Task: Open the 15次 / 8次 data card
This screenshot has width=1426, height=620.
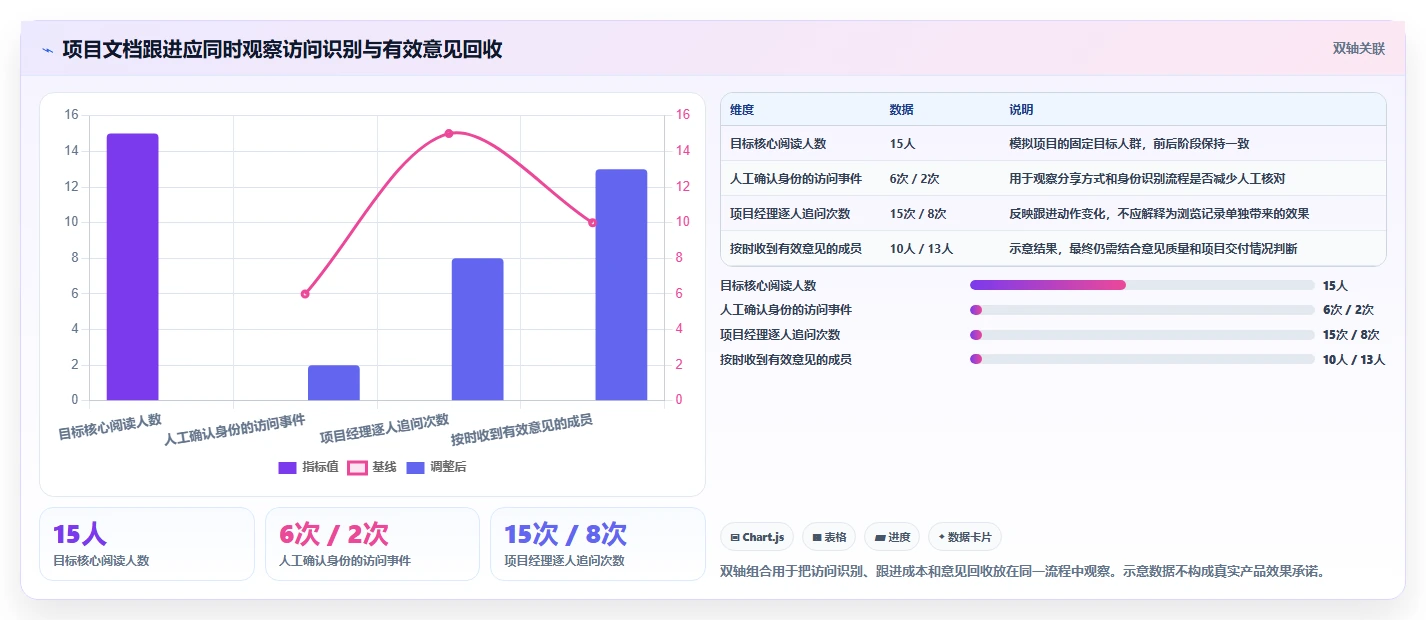Action: [598, 544]
